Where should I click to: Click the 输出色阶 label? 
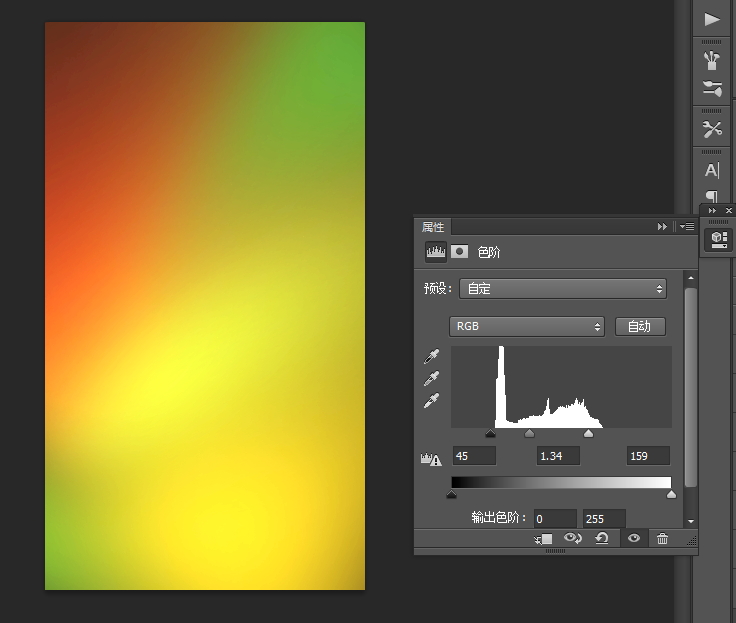point(498,517)
